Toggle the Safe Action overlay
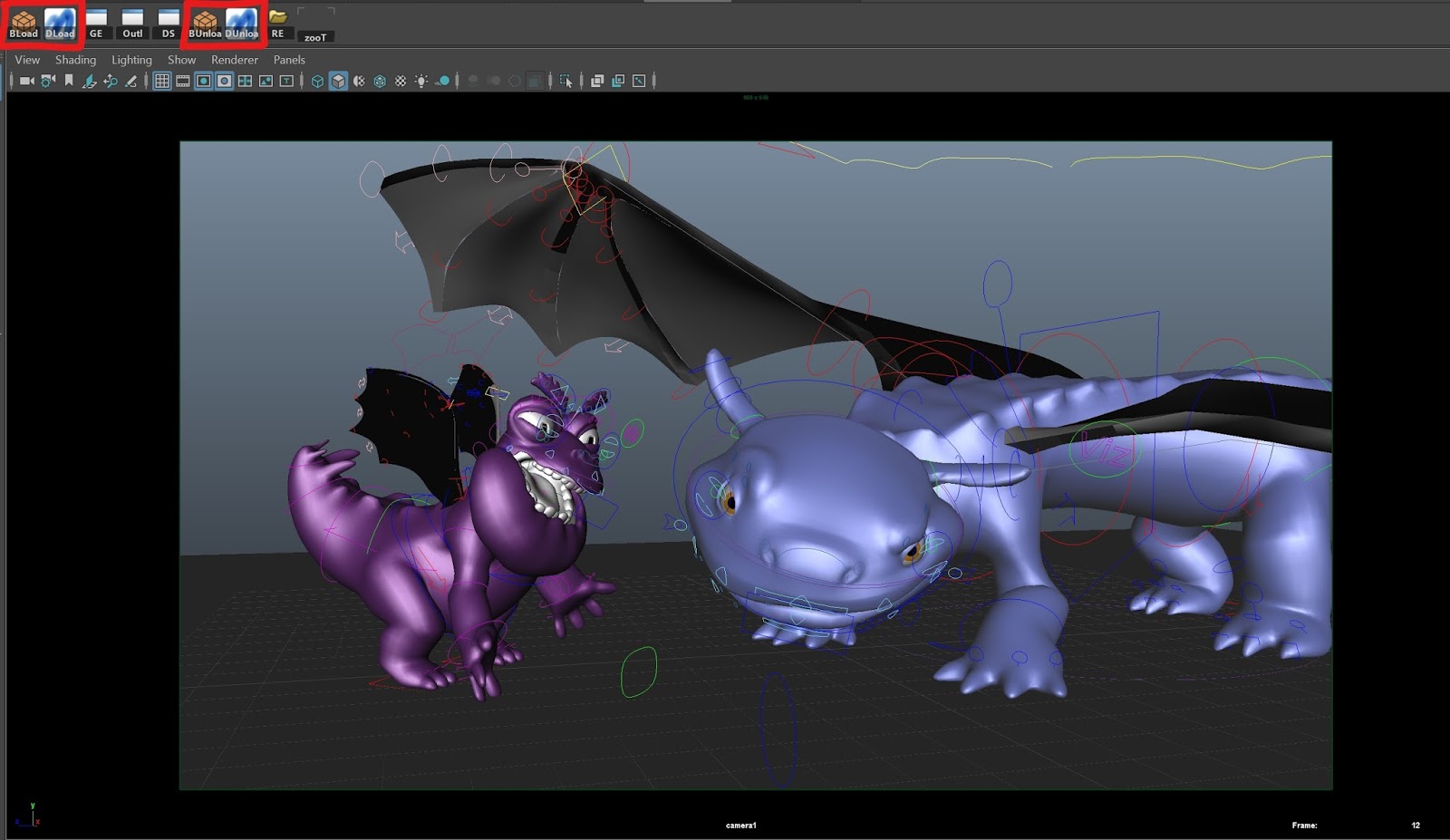The height and width of the screenshot is (840, 1450). click(x=266, y=81)
